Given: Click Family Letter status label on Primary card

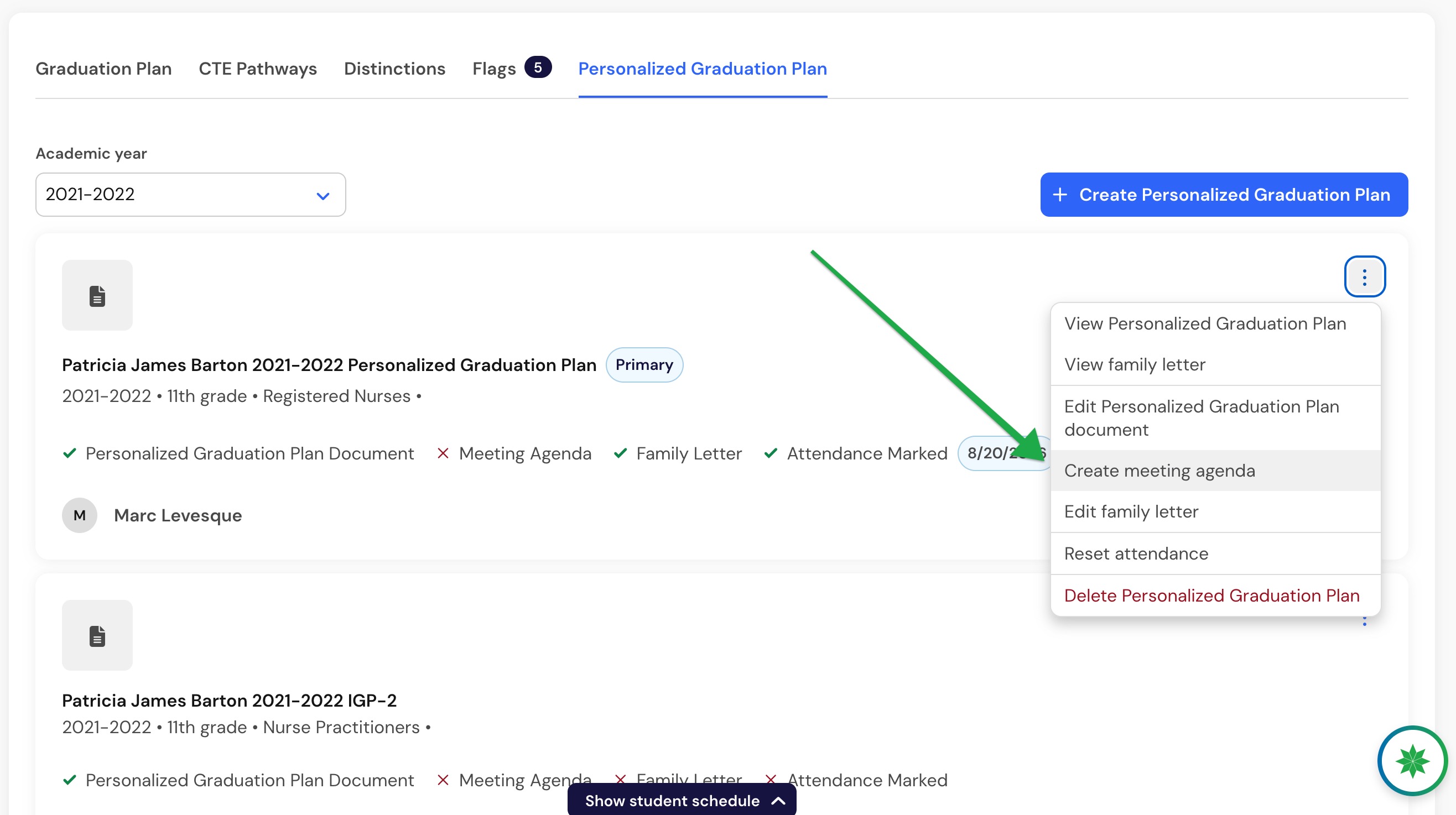Looking at the screenshot, I should [689, 453].
